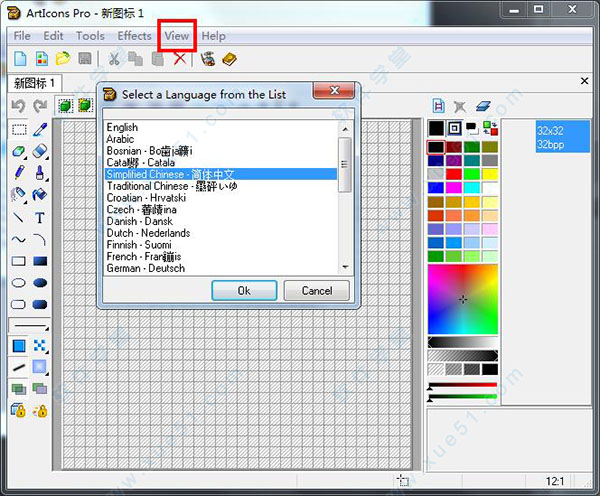Select the Eraser tool
The image size is (600, 496).
pyautogui.click(x=40, y=151)
